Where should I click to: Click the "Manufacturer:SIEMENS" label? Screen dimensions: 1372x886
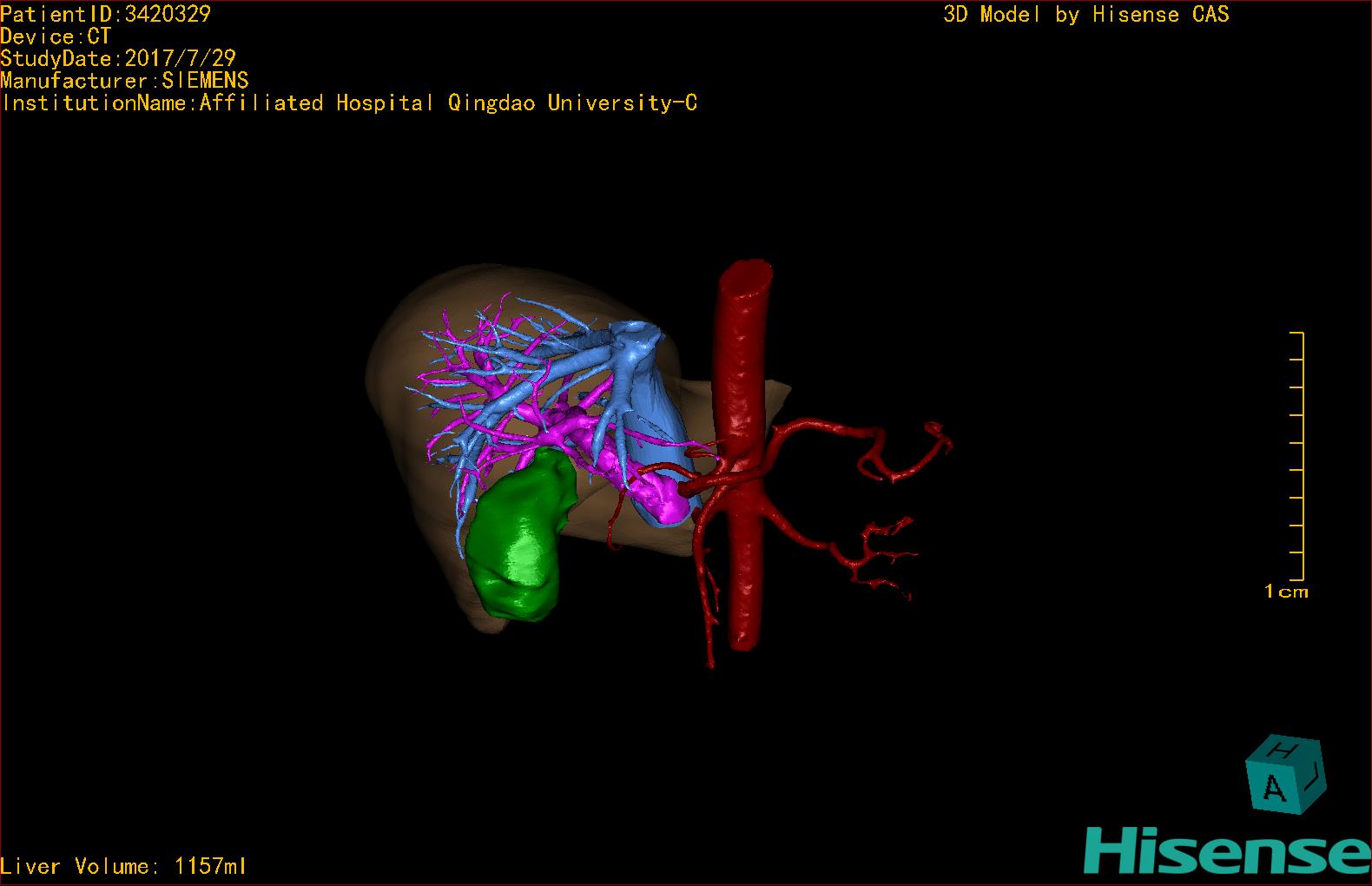125,81
